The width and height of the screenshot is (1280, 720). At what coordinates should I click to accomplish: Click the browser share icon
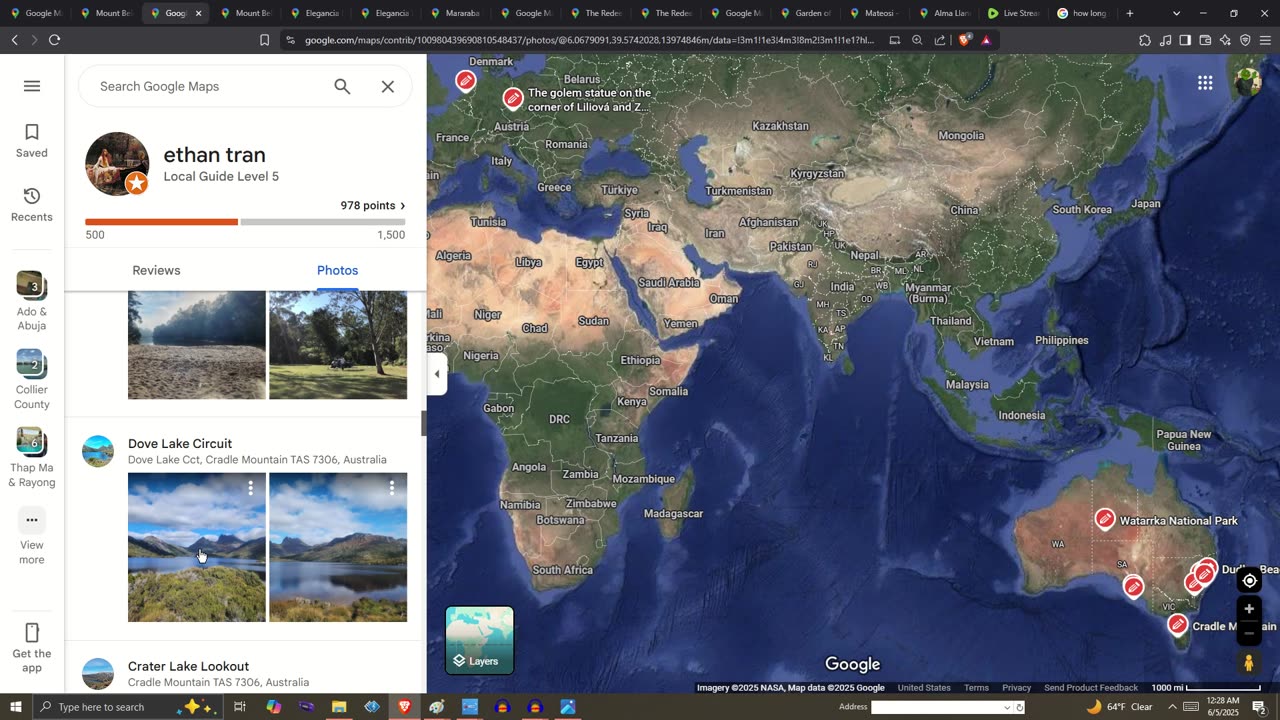[x=940, y=40]
